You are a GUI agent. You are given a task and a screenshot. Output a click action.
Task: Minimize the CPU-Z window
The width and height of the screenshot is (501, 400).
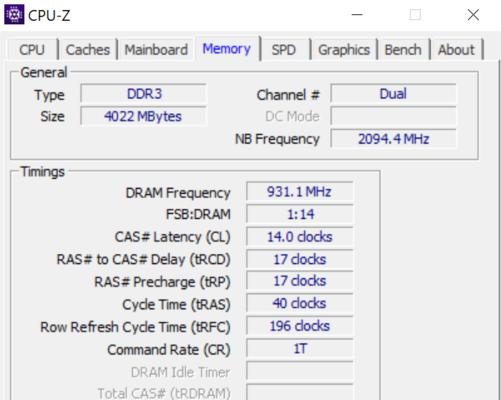357,15
